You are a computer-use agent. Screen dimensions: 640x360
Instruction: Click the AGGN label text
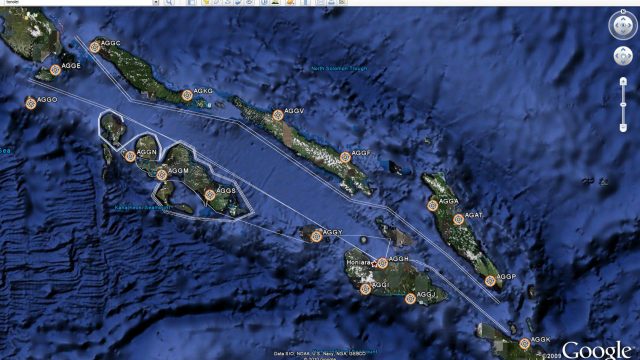coord(147,152)
